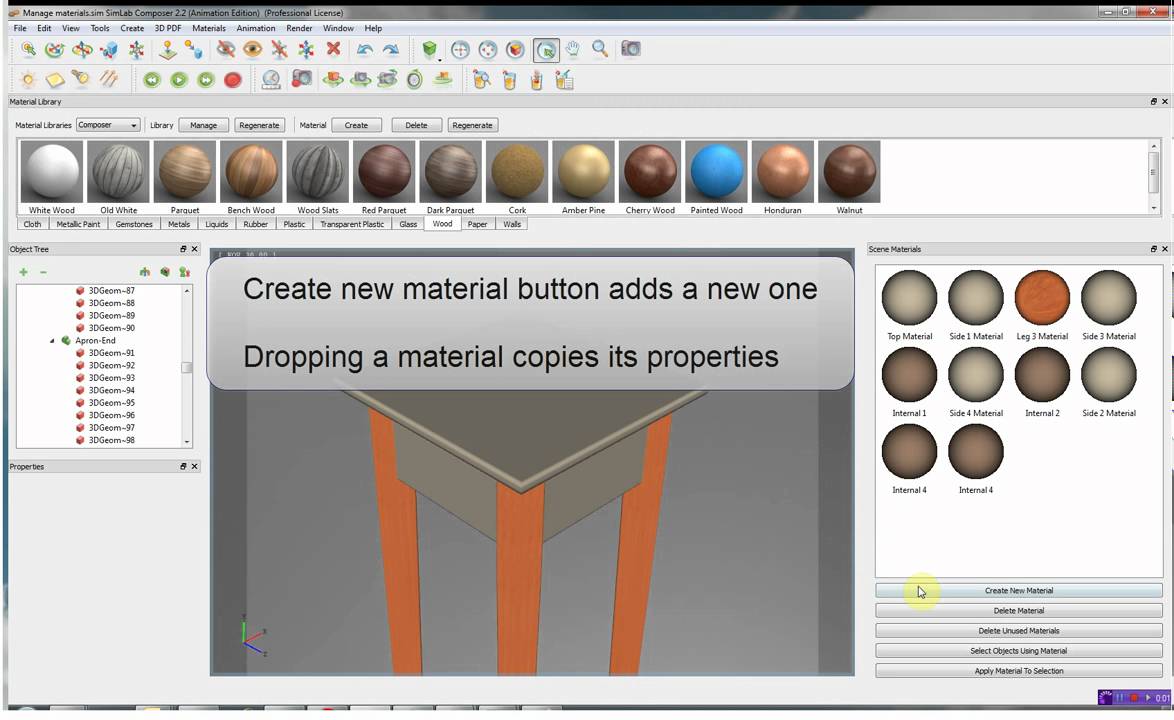Click the camera snapshot icon in top toolbar
The height and width of the screenshot is (720, 1174).
pyautogui.click(x=630, y=49)
